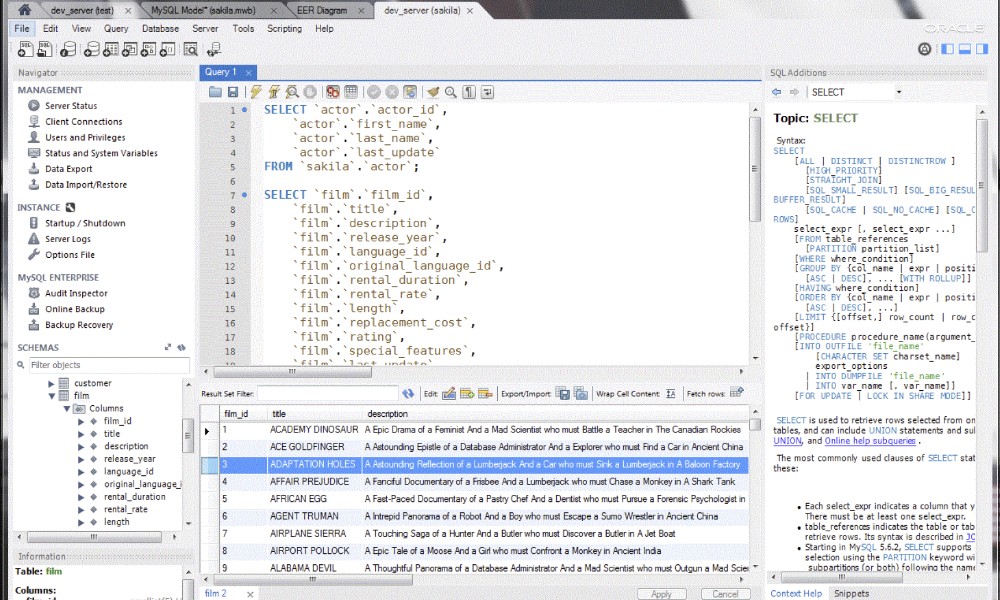This screenshot has height=600, width=1000.
Task: Create a new table toolbar icon
Action: 111,49
